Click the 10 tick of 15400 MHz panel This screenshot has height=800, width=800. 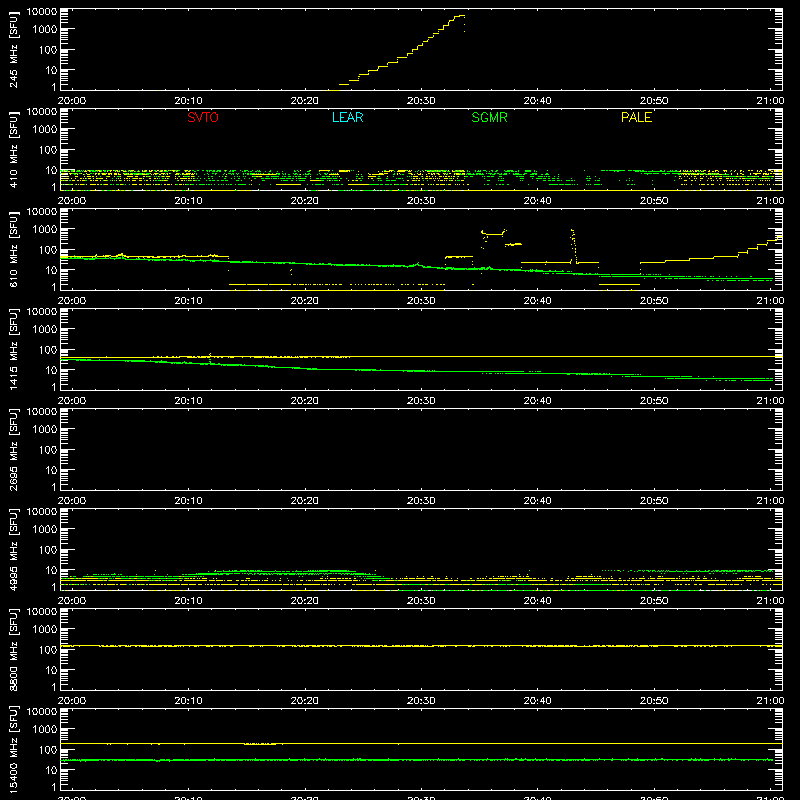51,770
